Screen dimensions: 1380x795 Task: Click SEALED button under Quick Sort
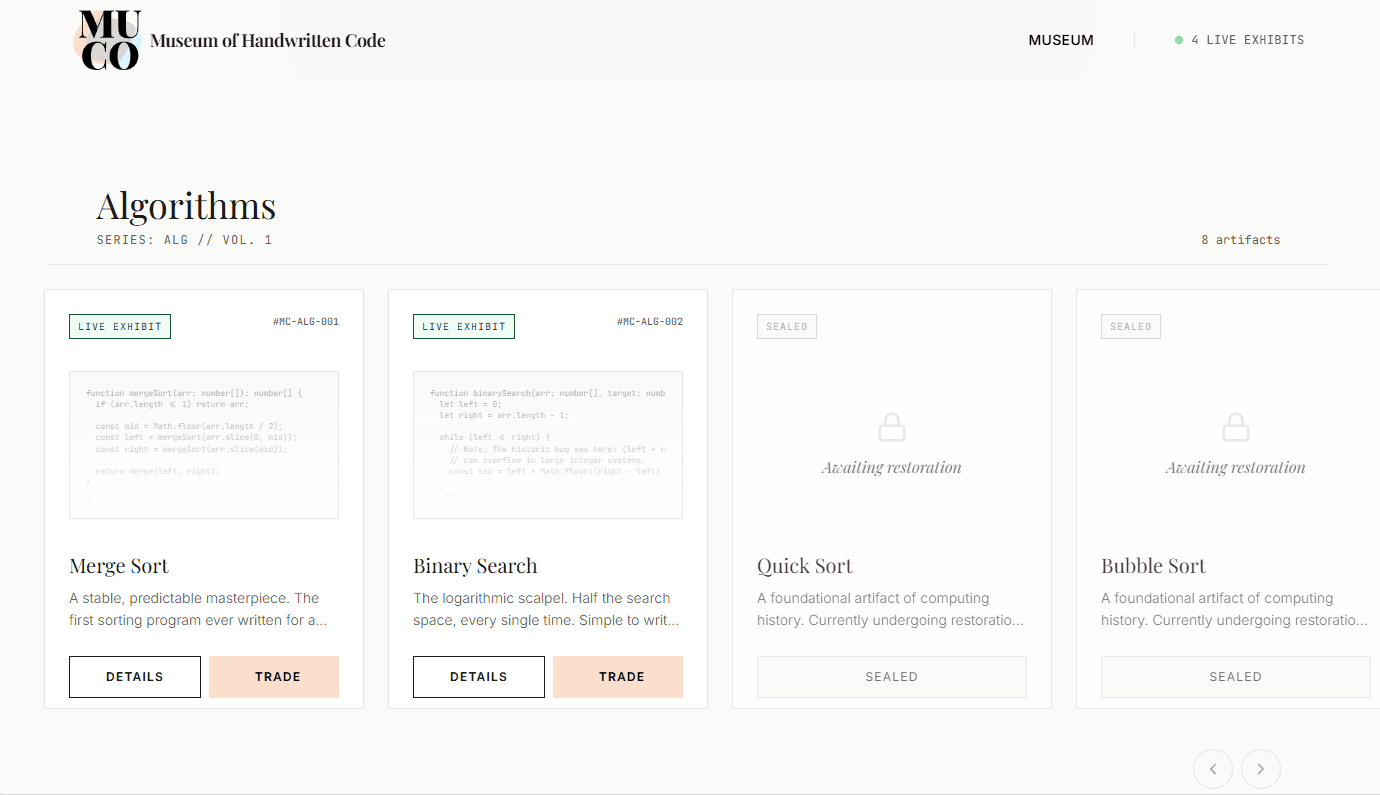coord(891,676)
